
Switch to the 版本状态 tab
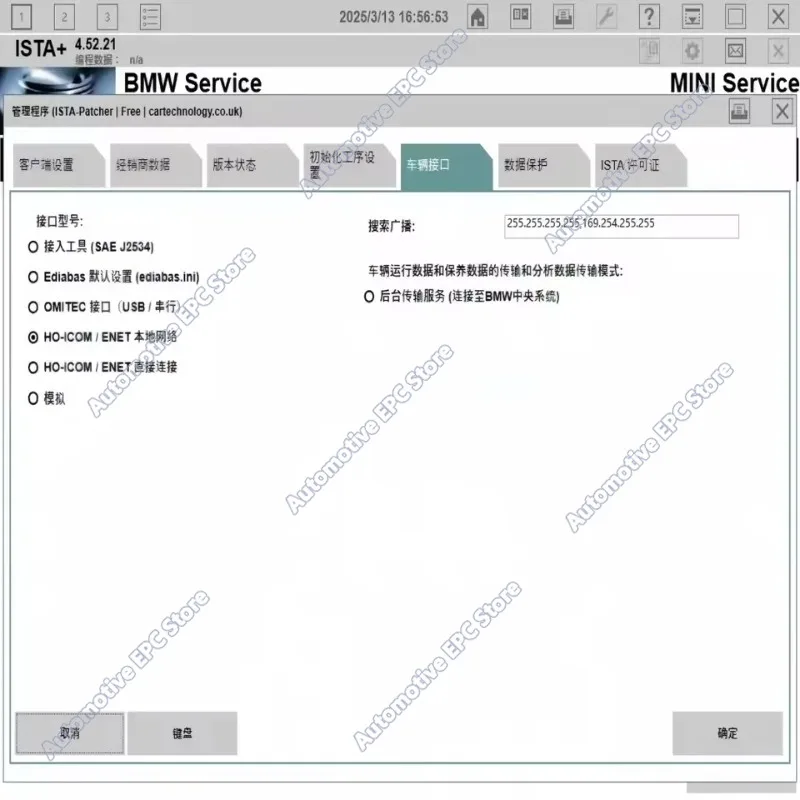(x=252, y=166)
